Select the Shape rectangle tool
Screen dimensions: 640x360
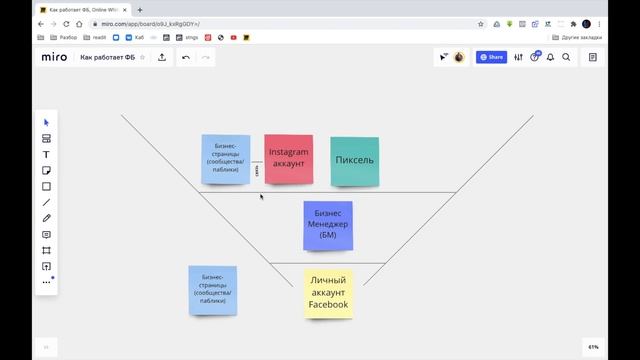tap(46, 187)
